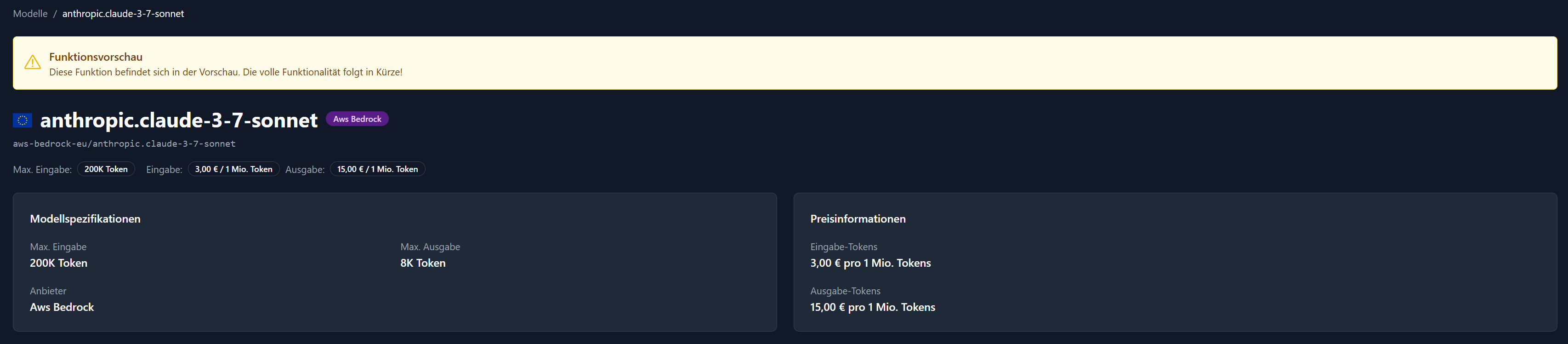1568x344 pixels.
Task: Click the 15,00 € output price pill
Action: 377,169
